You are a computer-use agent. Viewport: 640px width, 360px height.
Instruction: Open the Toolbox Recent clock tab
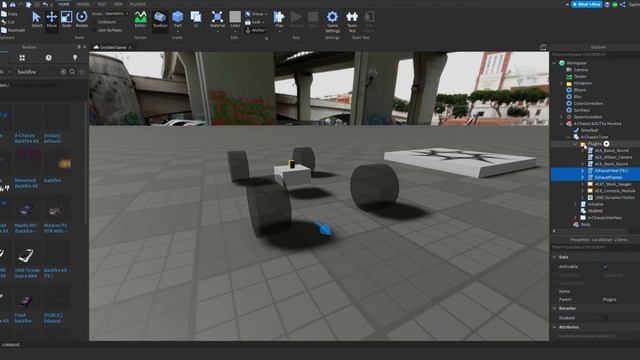[x=49, y=58]
